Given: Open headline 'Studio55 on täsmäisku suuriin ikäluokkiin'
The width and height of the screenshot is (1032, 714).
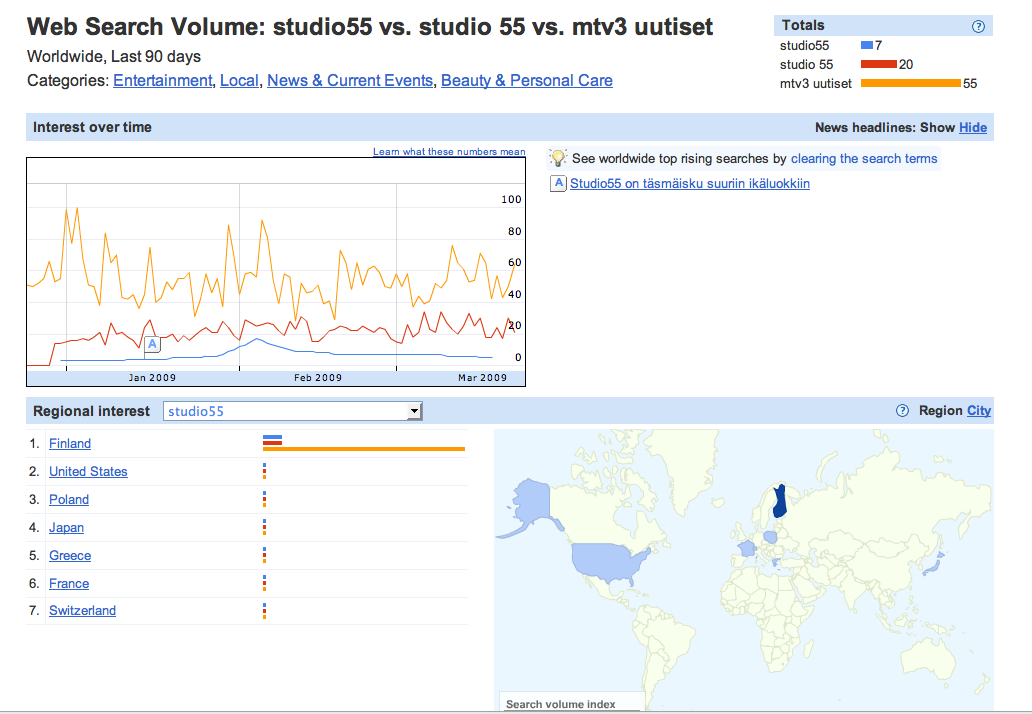Looking at the screenshot, I should [x=690, y=184].
